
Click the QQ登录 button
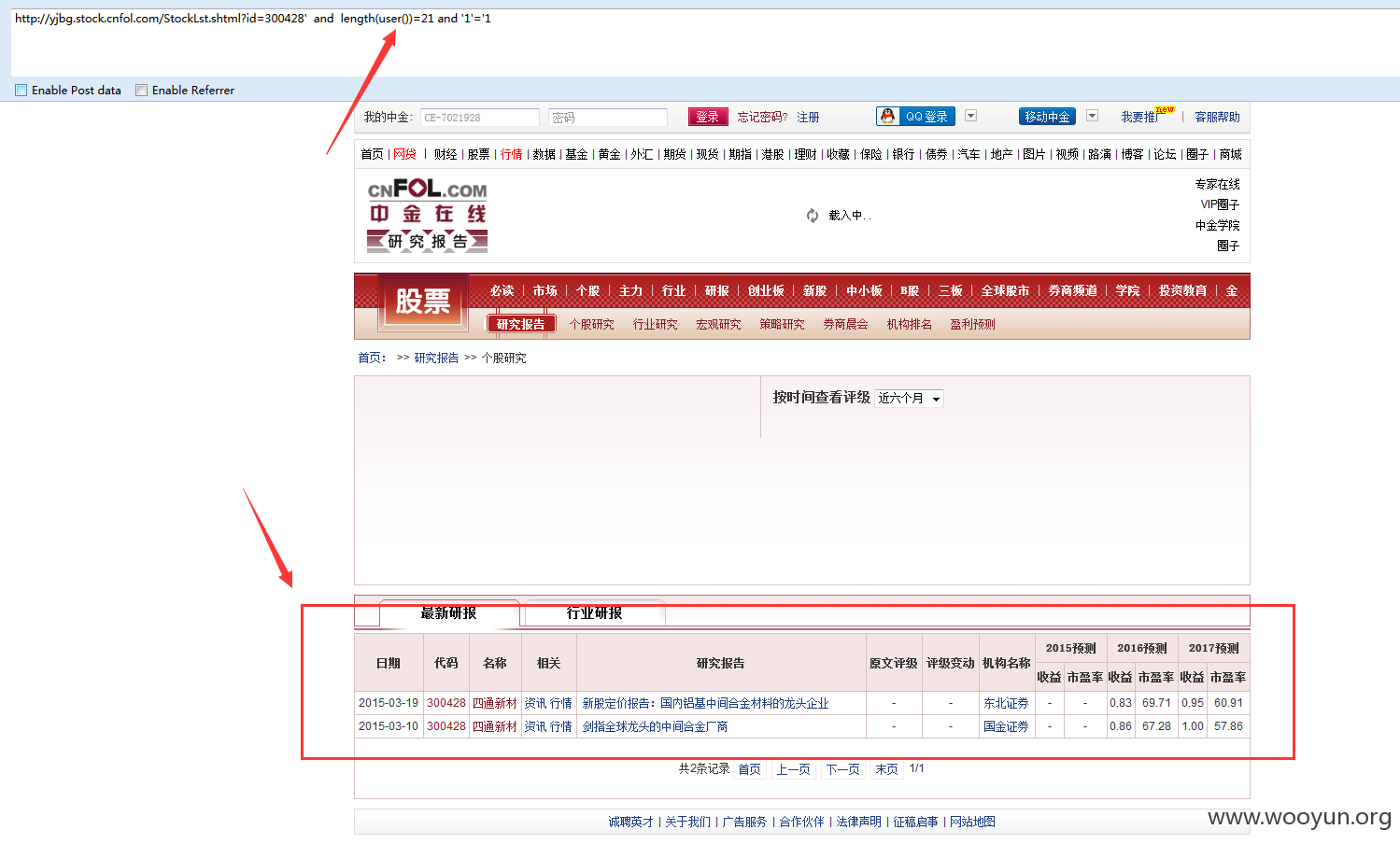pyautogui.click(x=915, y=117)
